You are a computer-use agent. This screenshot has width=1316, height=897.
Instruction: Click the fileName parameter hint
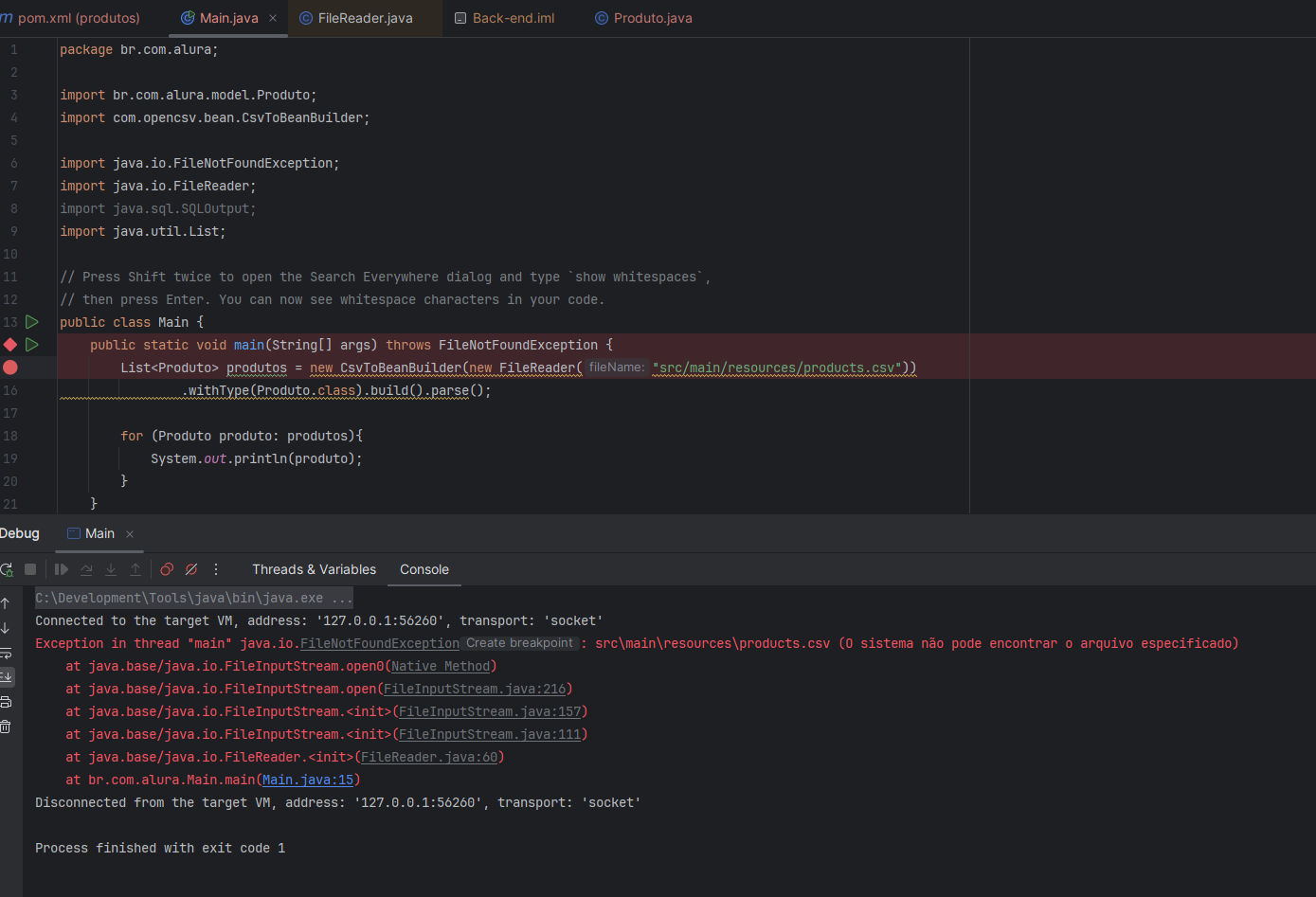pyautogui.click(x=617, y=367)
